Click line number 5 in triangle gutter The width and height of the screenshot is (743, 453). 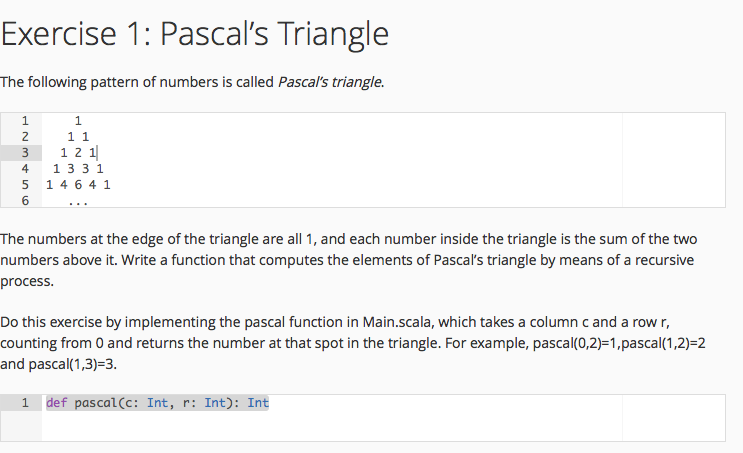point(25,185)
